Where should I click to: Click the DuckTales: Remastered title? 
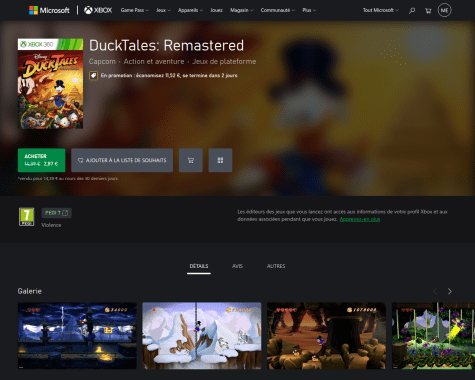(x=166, y=46)
